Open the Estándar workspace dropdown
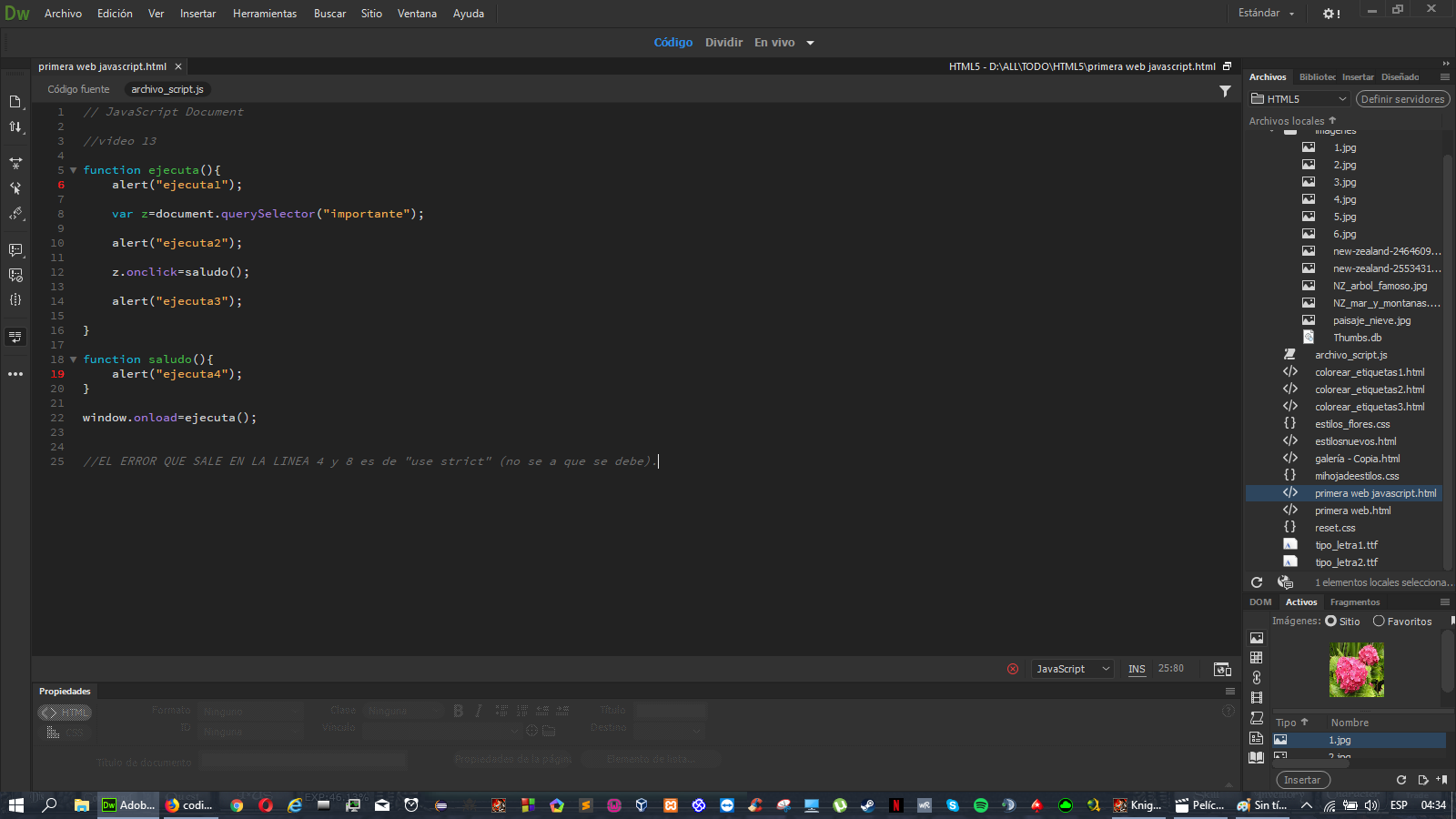The width and height of the screenshot is (1456, 819). tap(1266, 14)
